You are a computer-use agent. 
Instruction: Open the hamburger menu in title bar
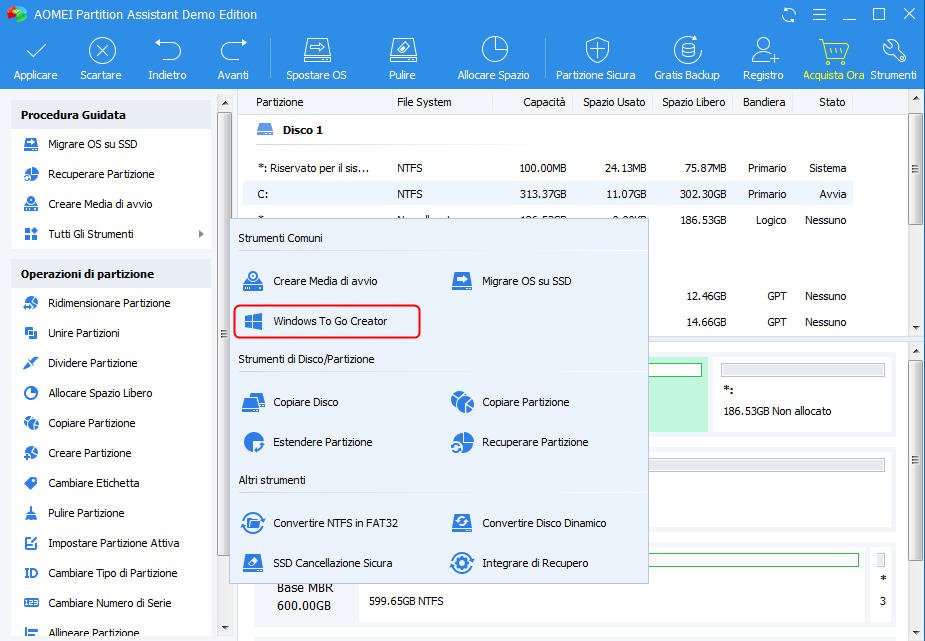[x=819, y=15]
